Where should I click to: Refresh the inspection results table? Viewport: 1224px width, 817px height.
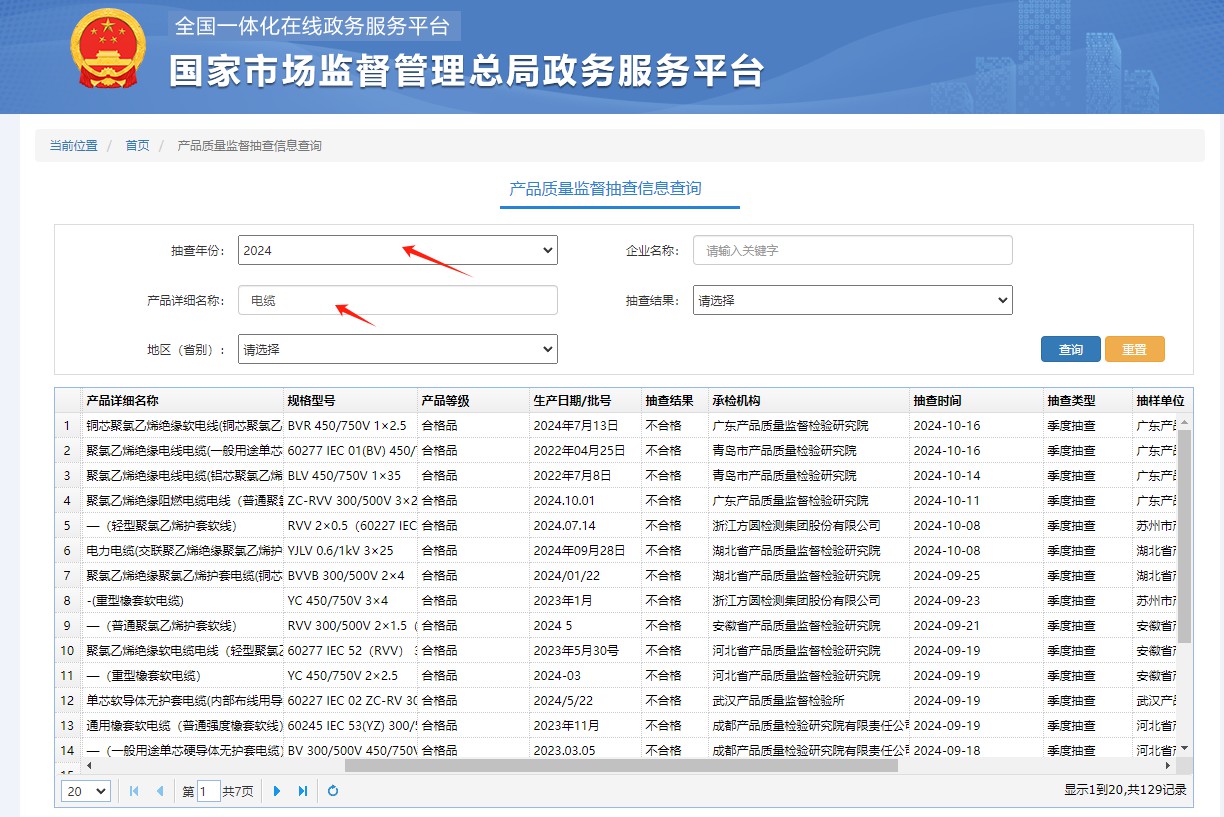333,791
